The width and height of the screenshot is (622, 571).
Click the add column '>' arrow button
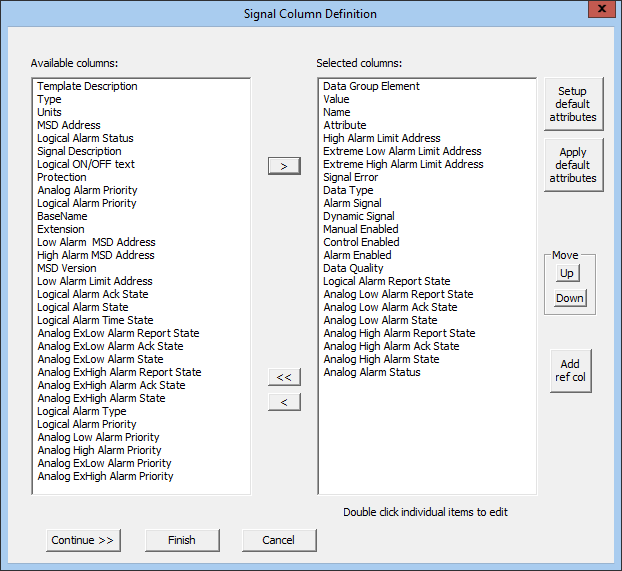tap(284, 166)
